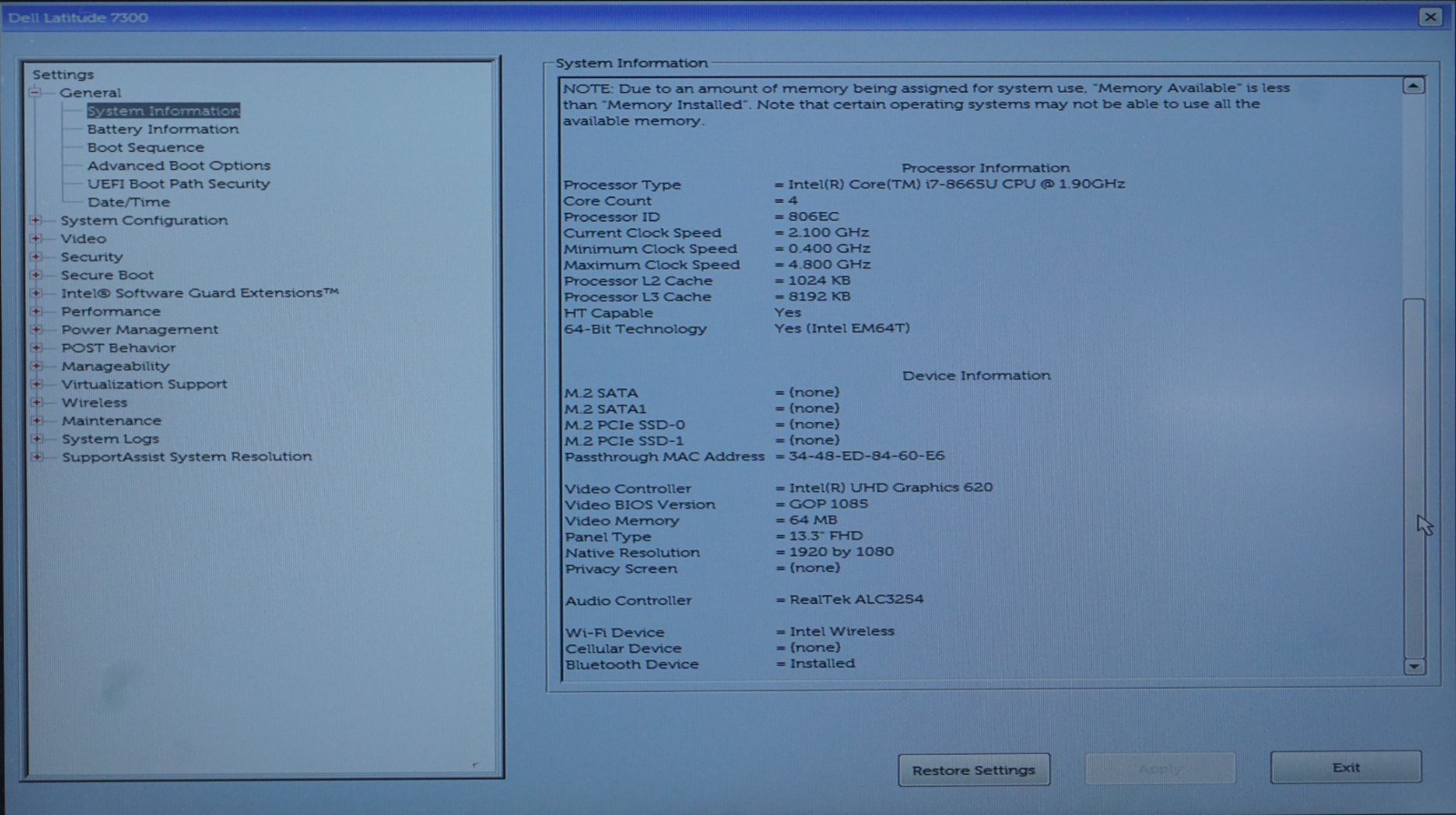Expand the Security node
Screen dimensions: 1456x815
click(x=35, y=257)
